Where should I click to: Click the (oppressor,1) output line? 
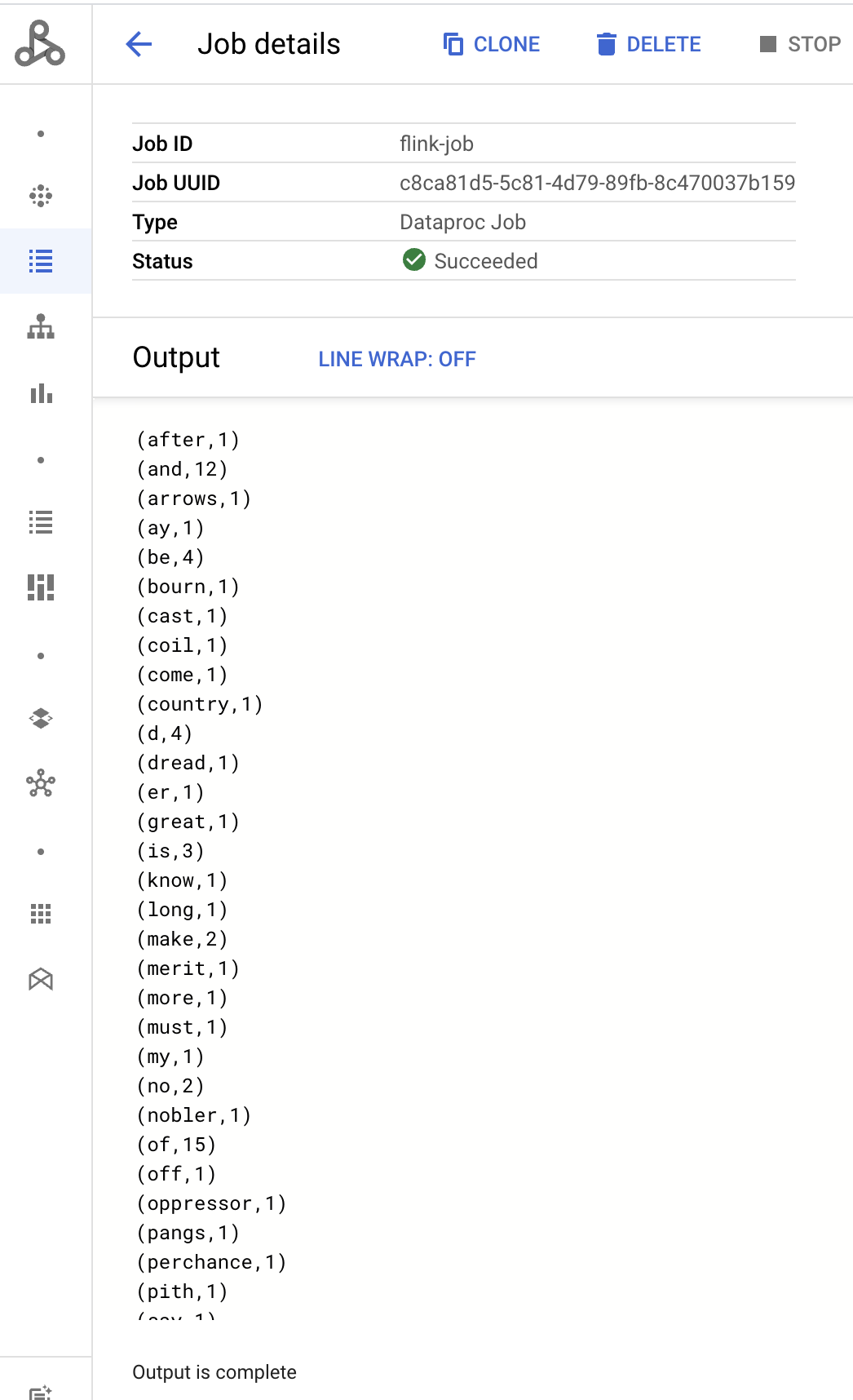211,1203
